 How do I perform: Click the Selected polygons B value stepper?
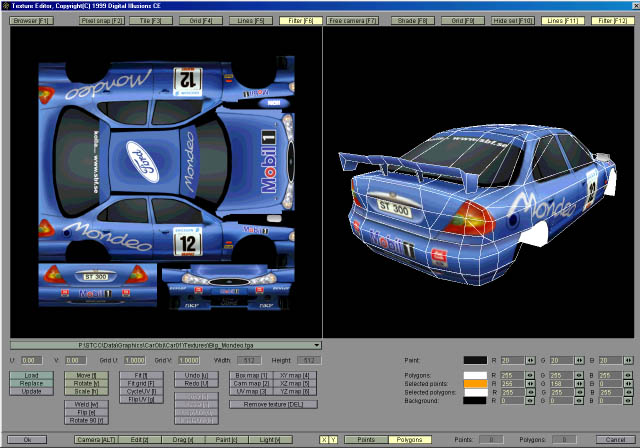click(x=628, y=393)
